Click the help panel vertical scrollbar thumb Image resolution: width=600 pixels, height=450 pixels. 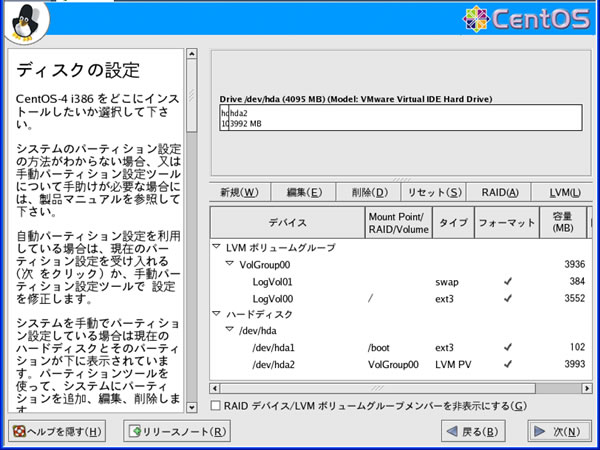pyautogui.click(x=192, y=95)
